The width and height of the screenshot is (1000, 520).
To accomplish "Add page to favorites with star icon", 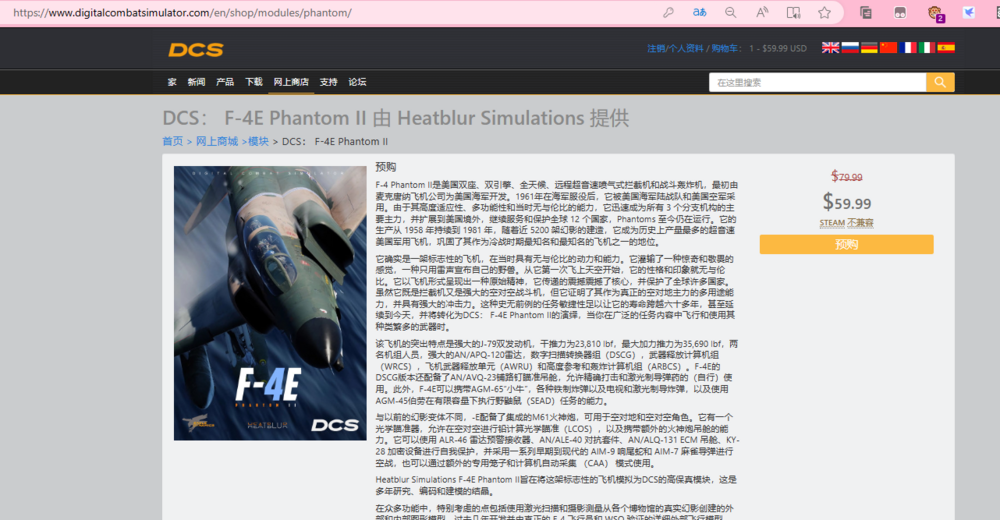I will click(x=825, y=12).
